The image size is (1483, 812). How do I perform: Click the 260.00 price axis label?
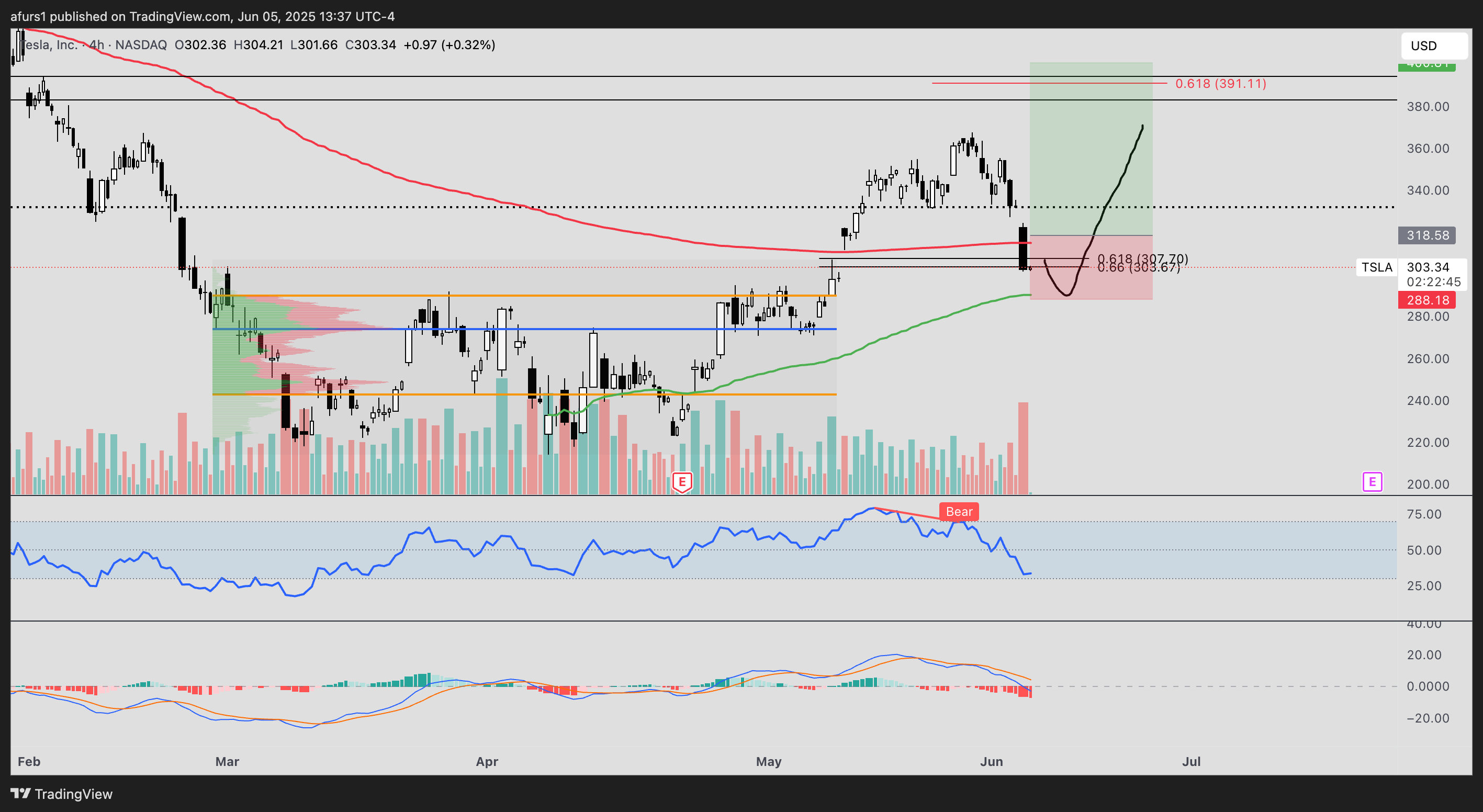(1428, 359)
